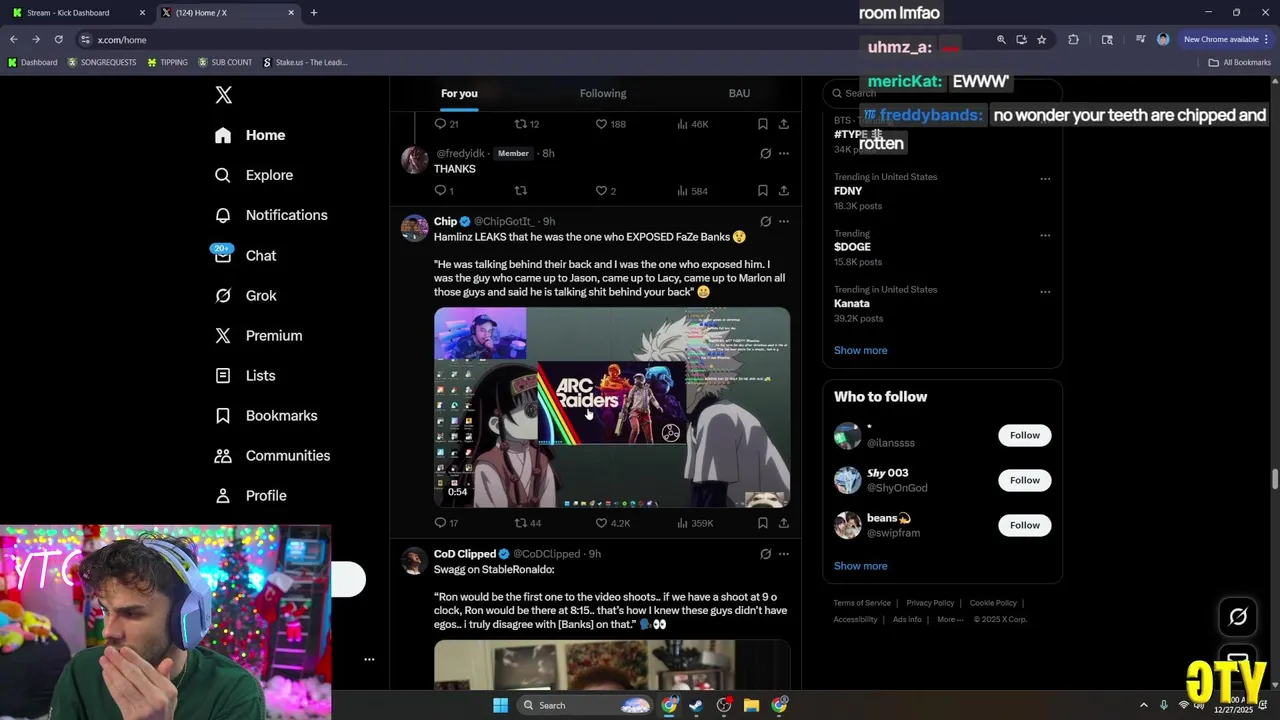Like the post with 188 likes
This screenshot has width=1280, height=720.
[x=610, y=124]
